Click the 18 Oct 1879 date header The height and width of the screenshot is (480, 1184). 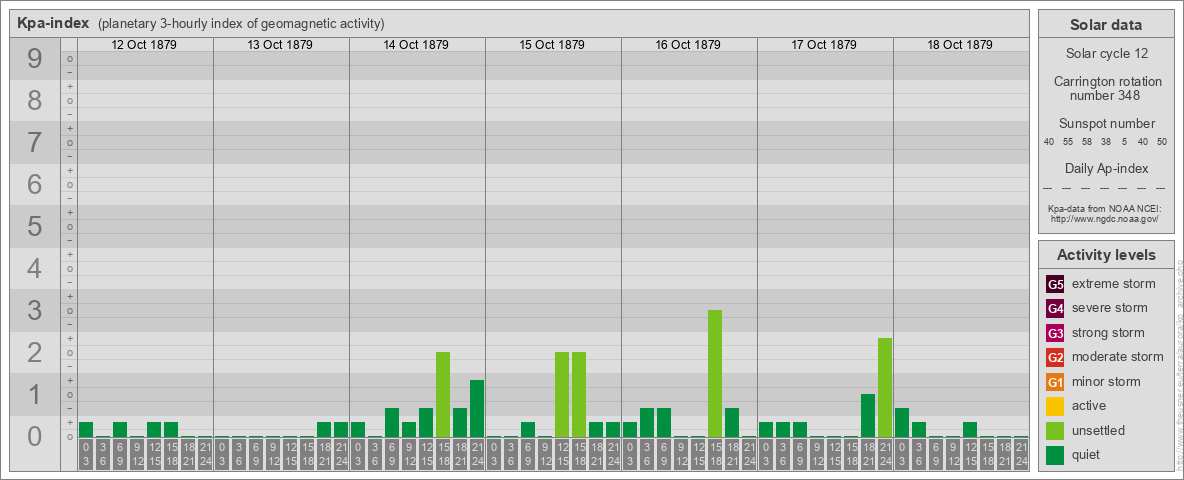click(959, 45)
